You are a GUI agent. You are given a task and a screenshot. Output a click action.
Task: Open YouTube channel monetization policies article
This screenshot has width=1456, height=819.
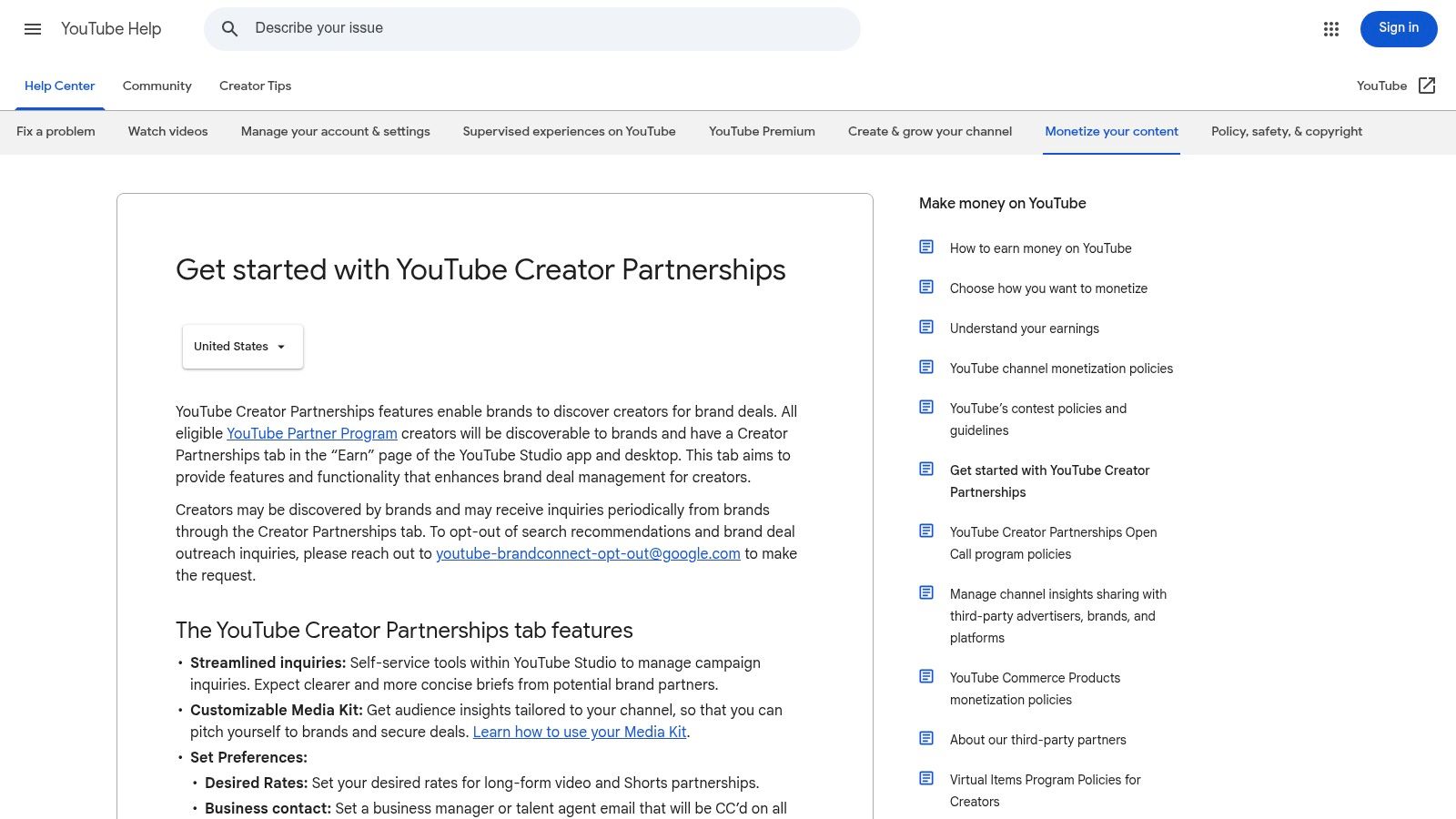tap(1061, 369)
